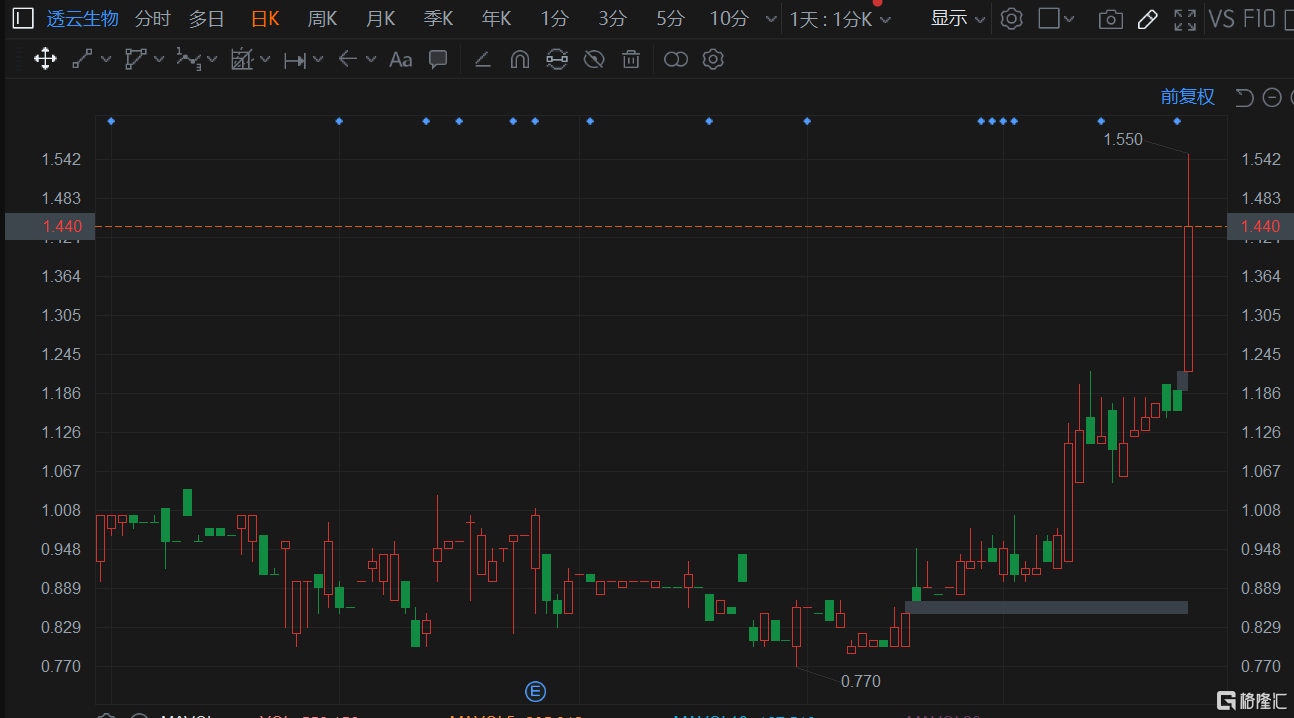This screenshot has width=1294, height=718.
Task: Select the 日K daily candlestick tab
Action: coord(265,18)
